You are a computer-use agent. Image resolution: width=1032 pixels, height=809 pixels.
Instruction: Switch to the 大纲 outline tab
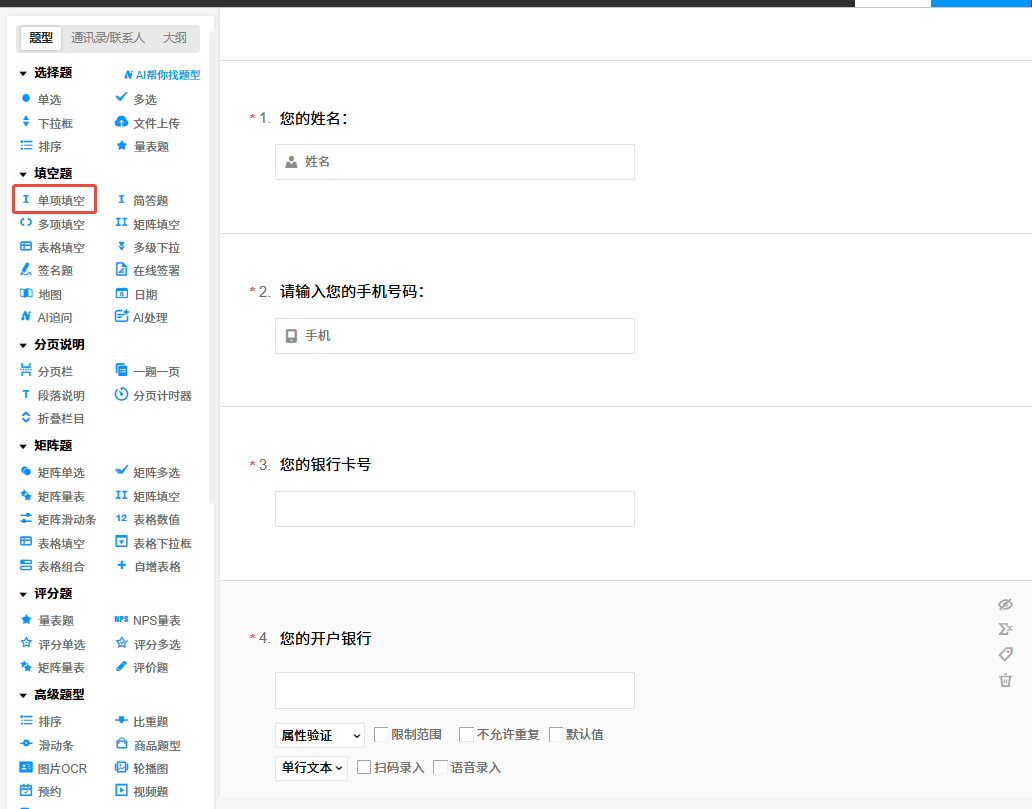[175, 38]
